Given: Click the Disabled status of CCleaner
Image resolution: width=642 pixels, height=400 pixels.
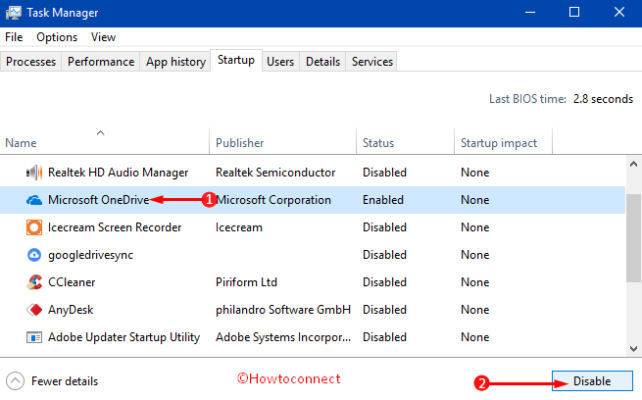Looking at the screenshot, I should 384,282.
